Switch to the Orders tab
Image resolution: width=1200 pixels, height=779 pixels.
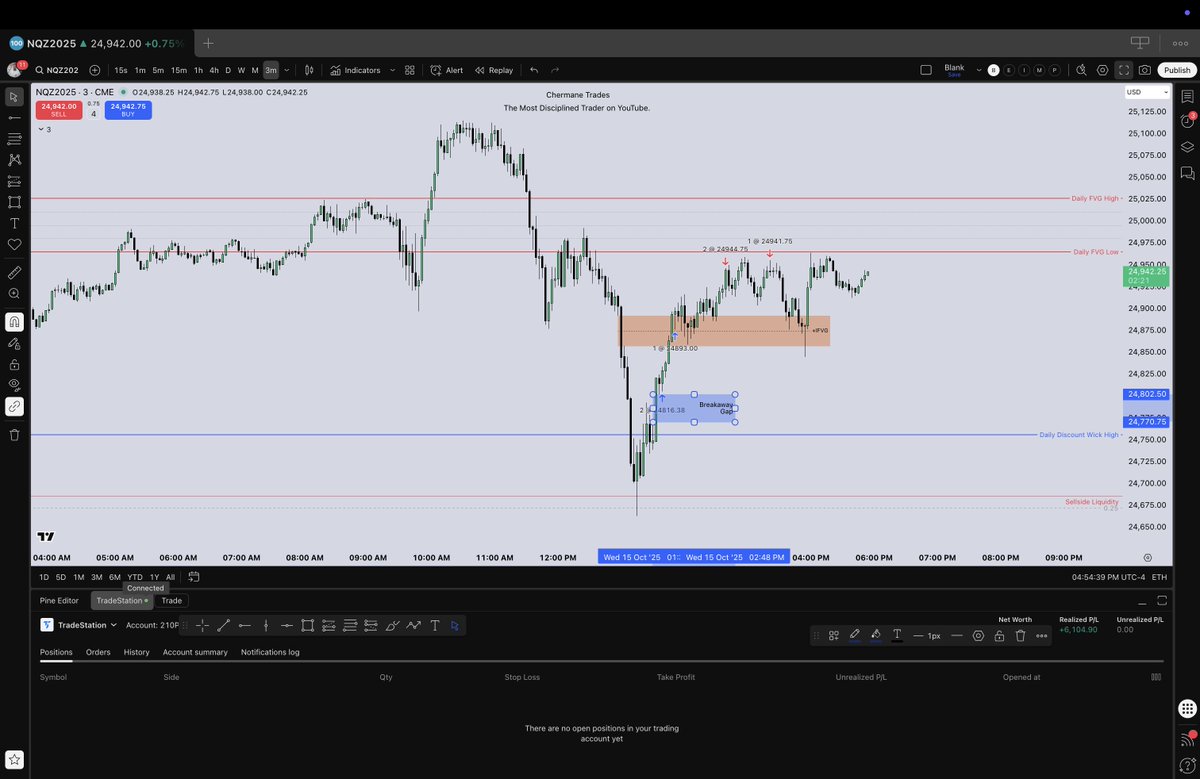(98, 652)
